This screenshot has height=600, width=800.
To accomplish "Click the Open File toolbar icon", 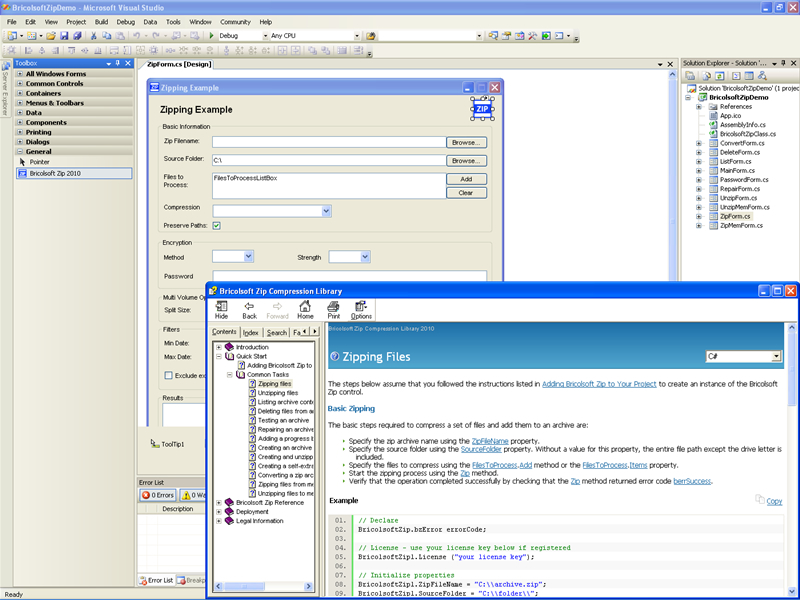I will coord(51,36).
